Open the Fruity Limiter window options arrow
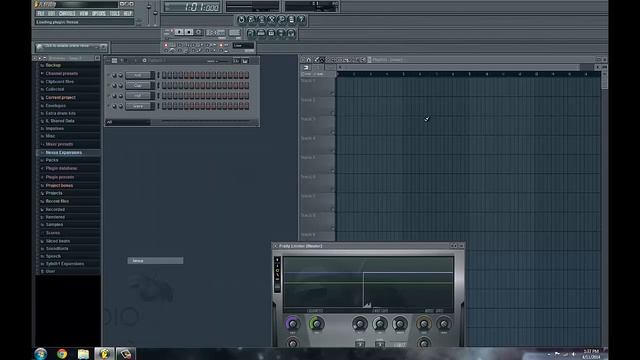Screen dimensions: 640x360 coord(276,246)
